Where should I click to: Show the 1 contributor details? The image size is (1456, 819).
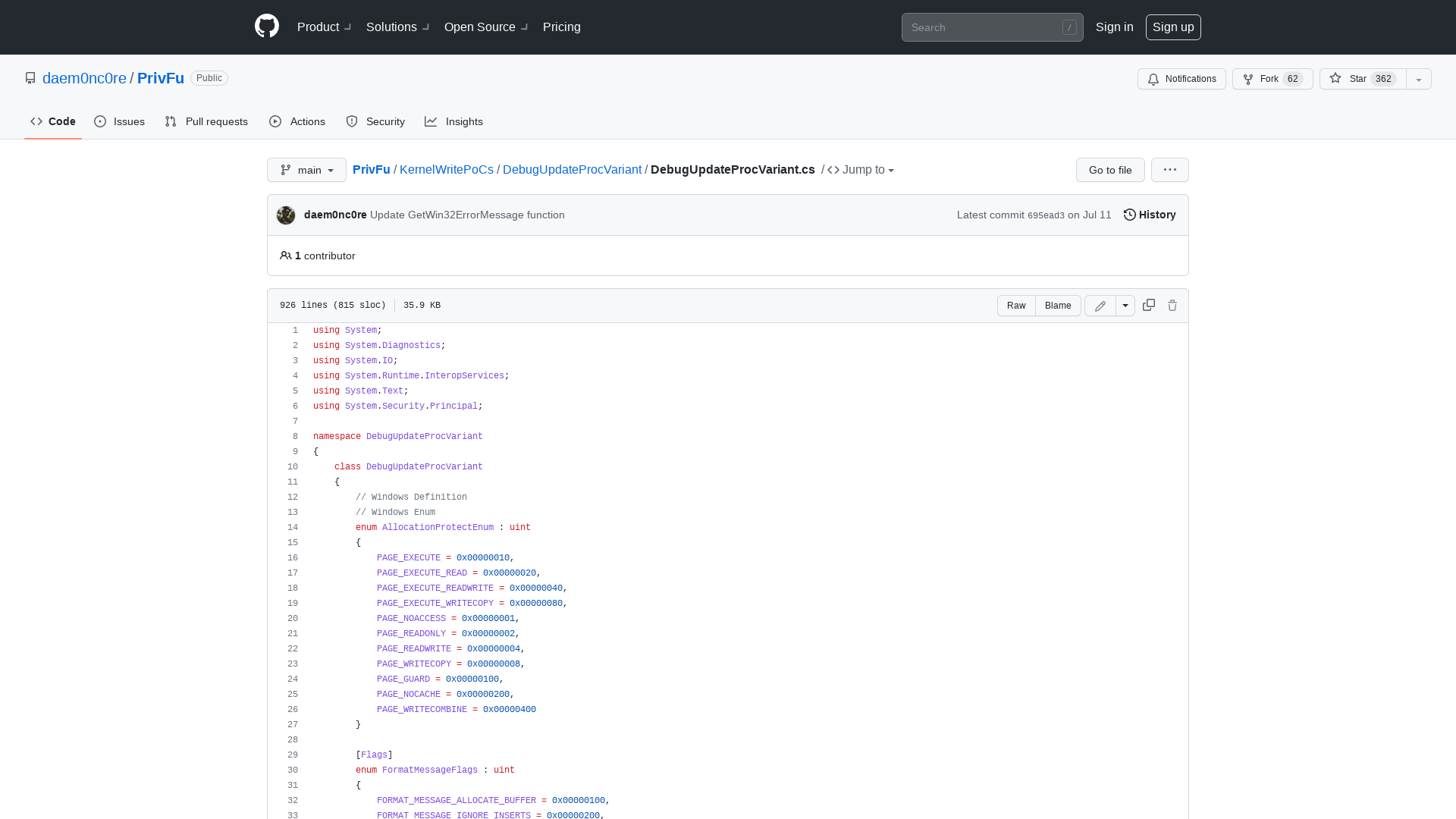tap(318, 256)
